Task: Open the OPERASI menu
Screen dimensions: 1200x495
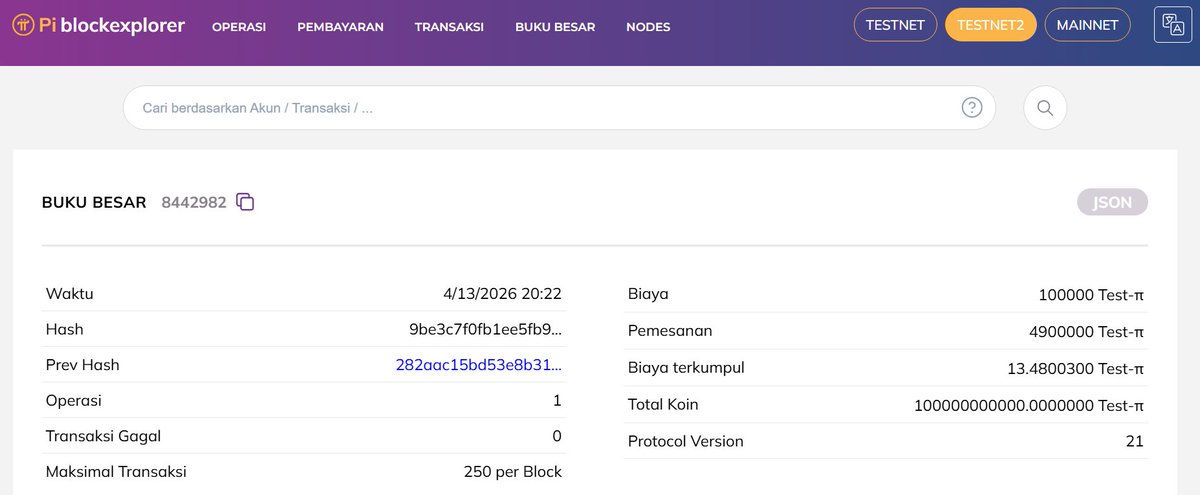Action: coord(239,27)
